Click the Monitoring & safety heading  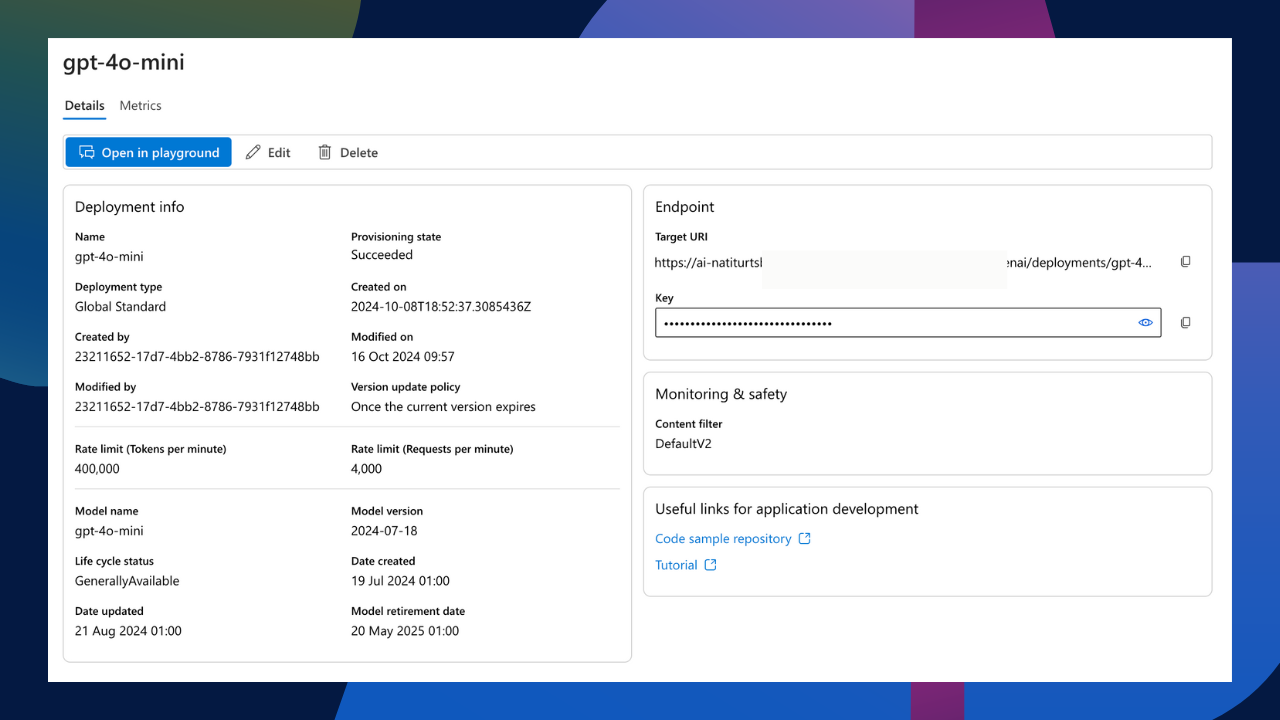tap(721, 394)
